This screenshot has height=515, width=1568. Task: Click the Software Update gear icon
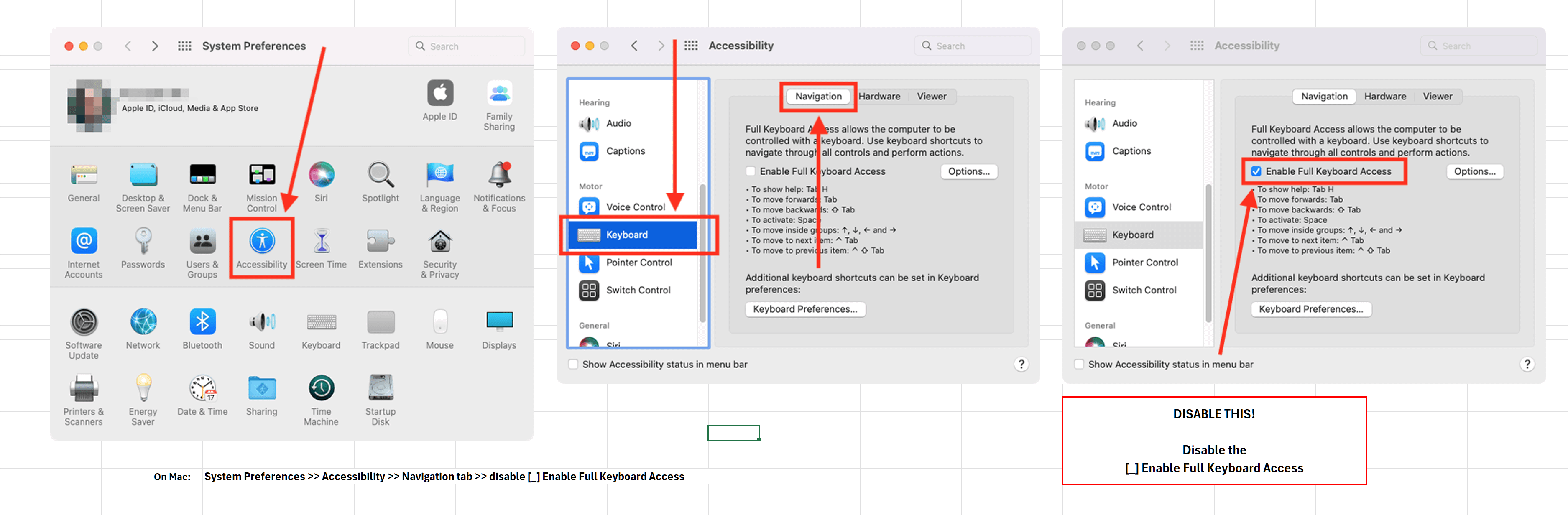coord(83,322)
